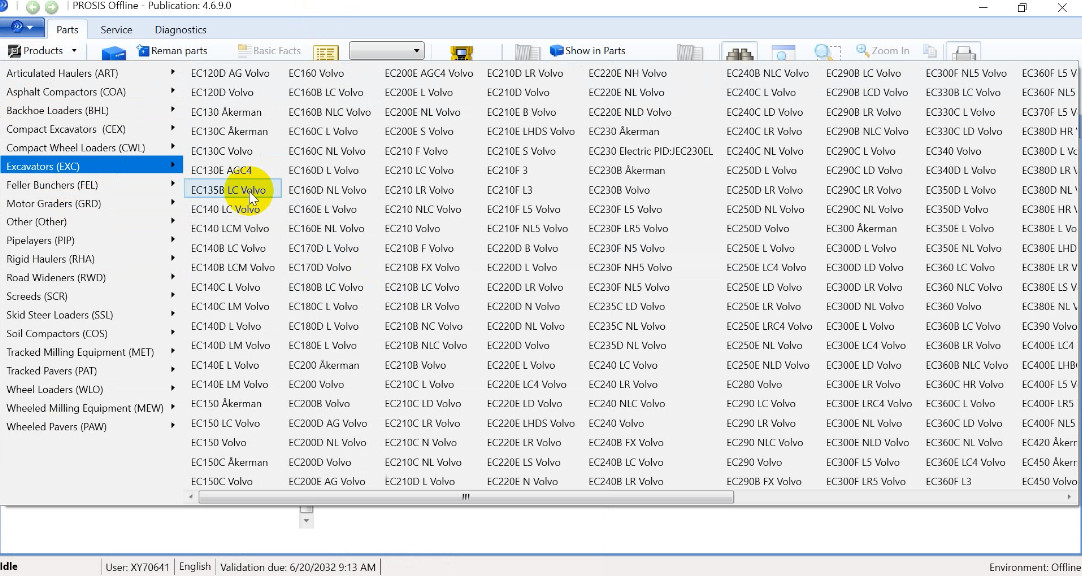This screenshot has height=576, width=1082.
Task: Choose model EC150C Åkerman
Action: [229, 462]
